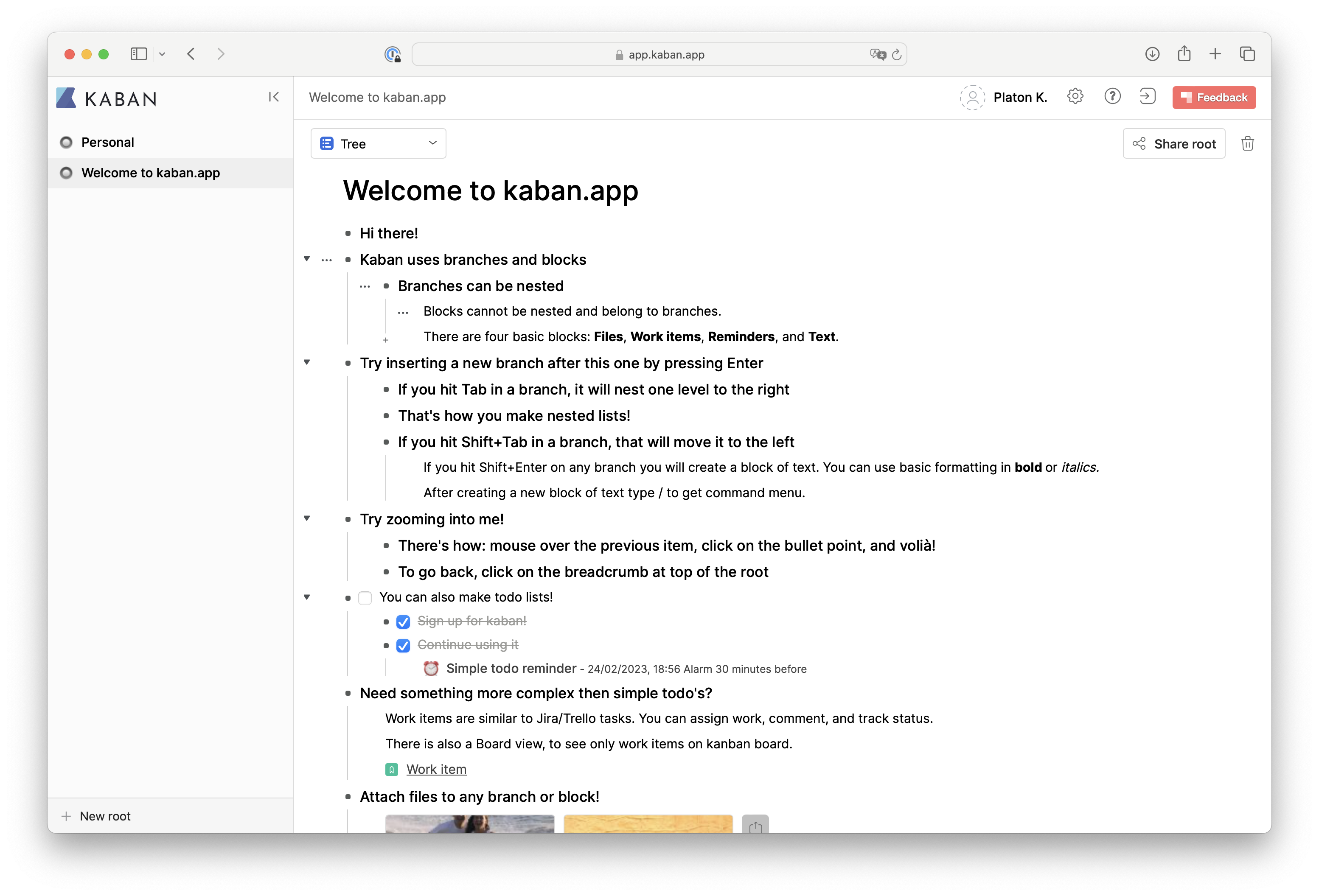
Task: Click the Feedback button
Action: click(x=1214, y=98)
